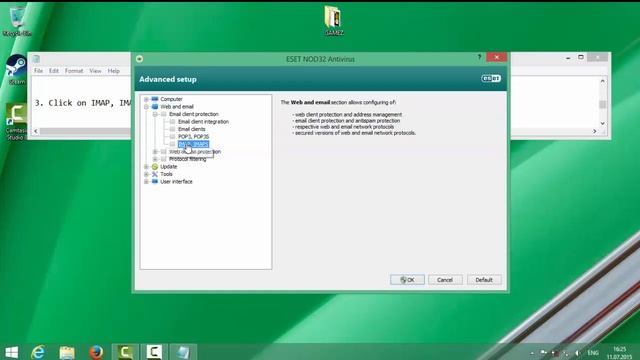Screen dimensions: 640x360
Task: Switch to Camtasia Recorder white taskbar icon
Action: (154, 352)
